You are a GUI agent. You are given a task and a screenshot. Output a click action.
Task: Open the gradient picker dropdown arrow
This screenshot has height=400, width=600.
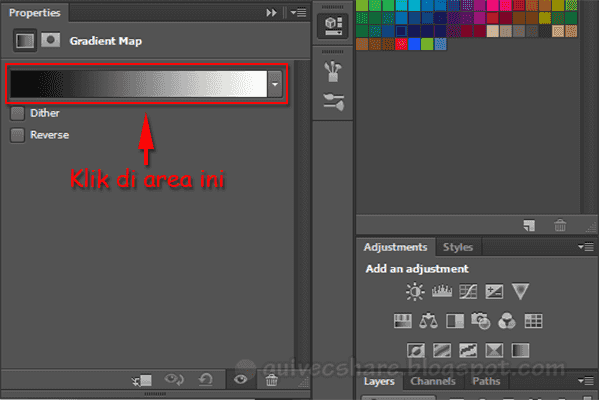click(x=275, y=84)
